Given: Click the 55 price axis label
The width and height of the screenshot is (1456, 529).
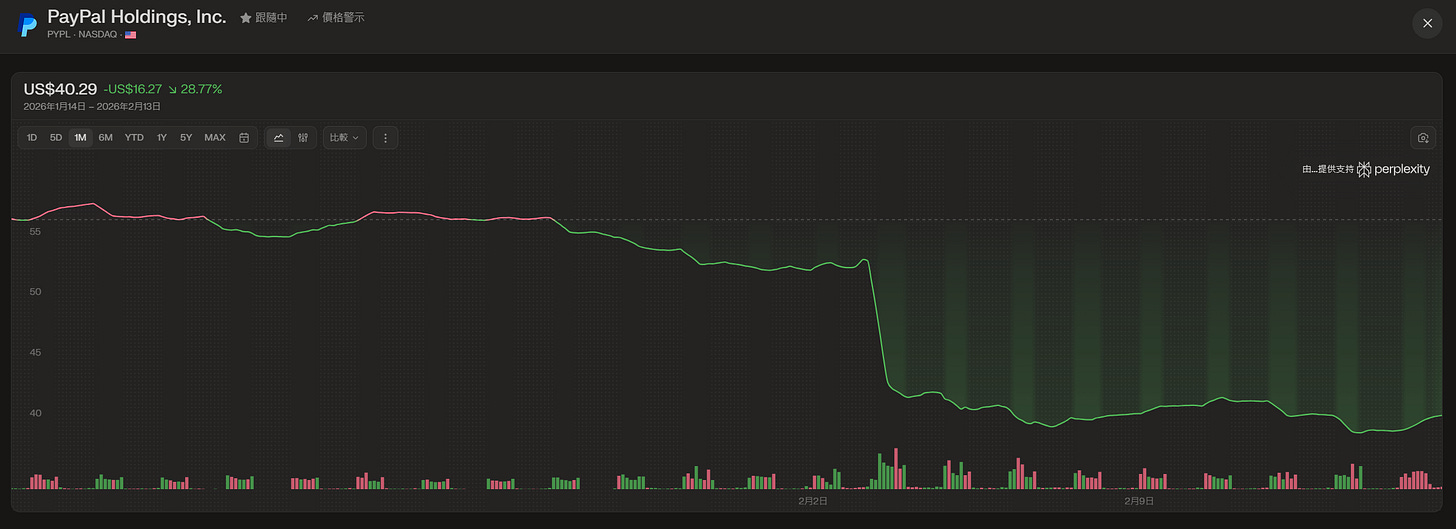Looking at the screenshot, I should tap(33, 231).
